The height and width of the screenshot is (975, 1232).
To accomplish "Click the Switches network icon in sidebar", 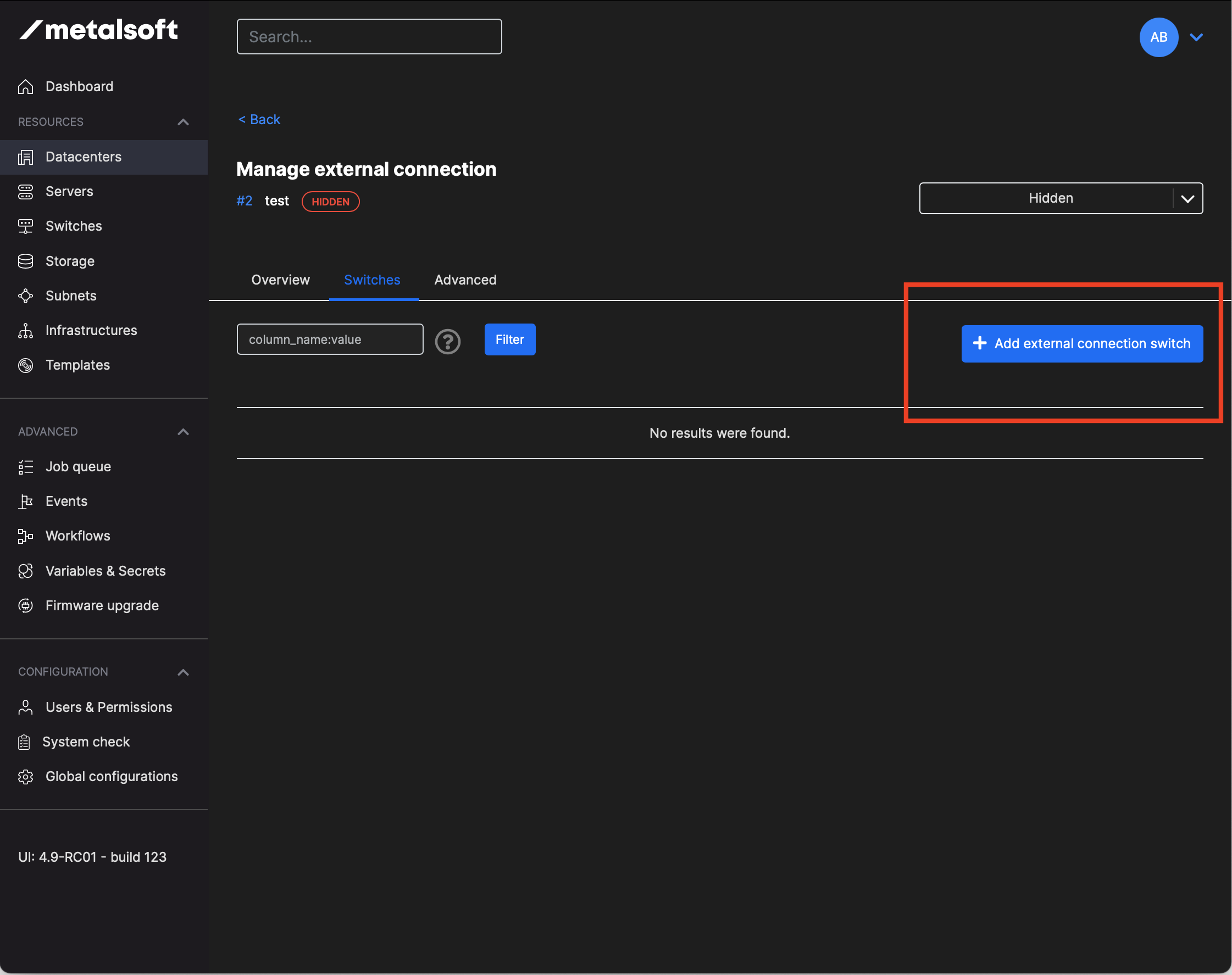I will click(x=26, y=227).
